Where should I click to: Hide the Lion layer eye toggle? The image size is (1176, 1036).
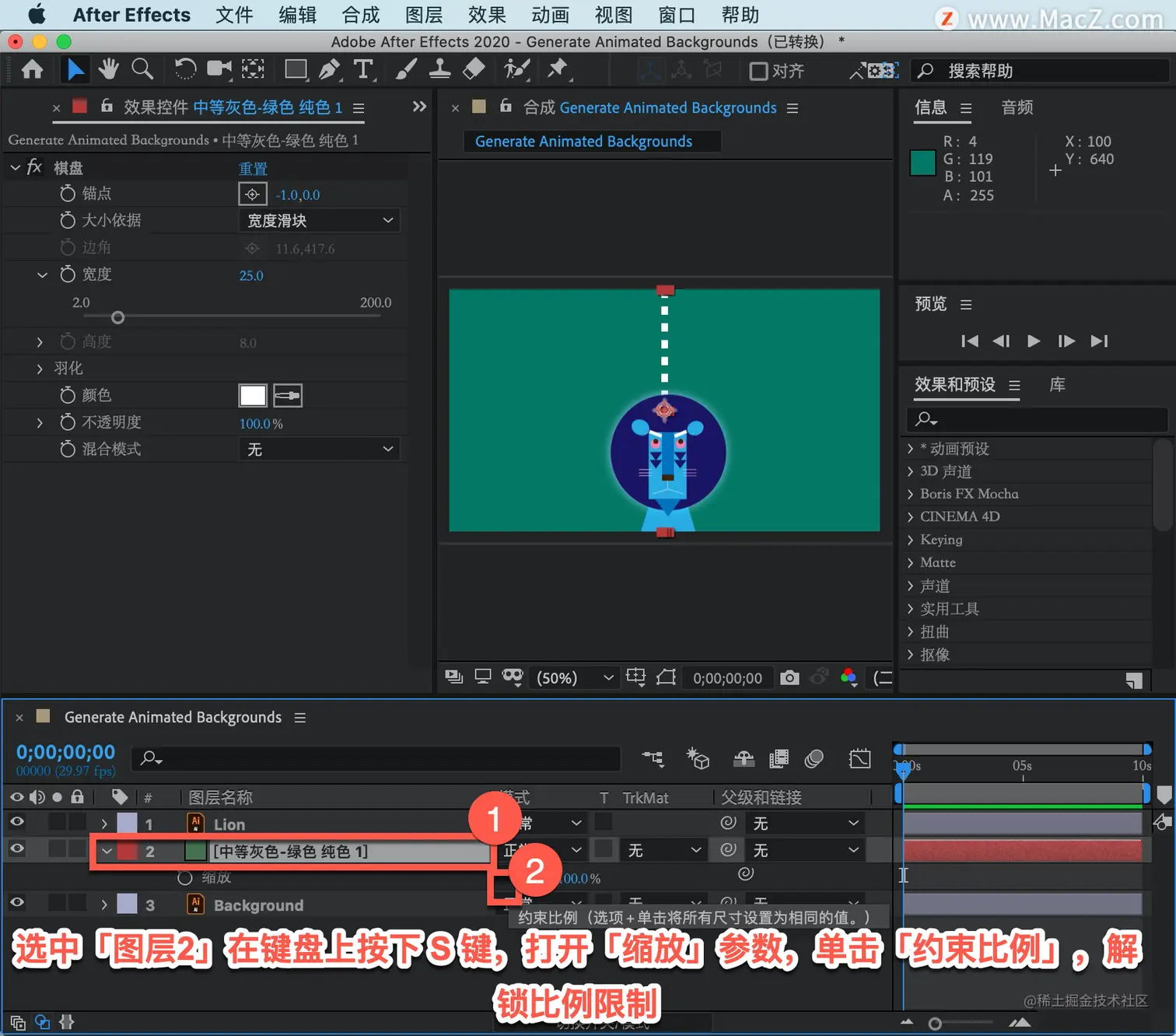16,822
